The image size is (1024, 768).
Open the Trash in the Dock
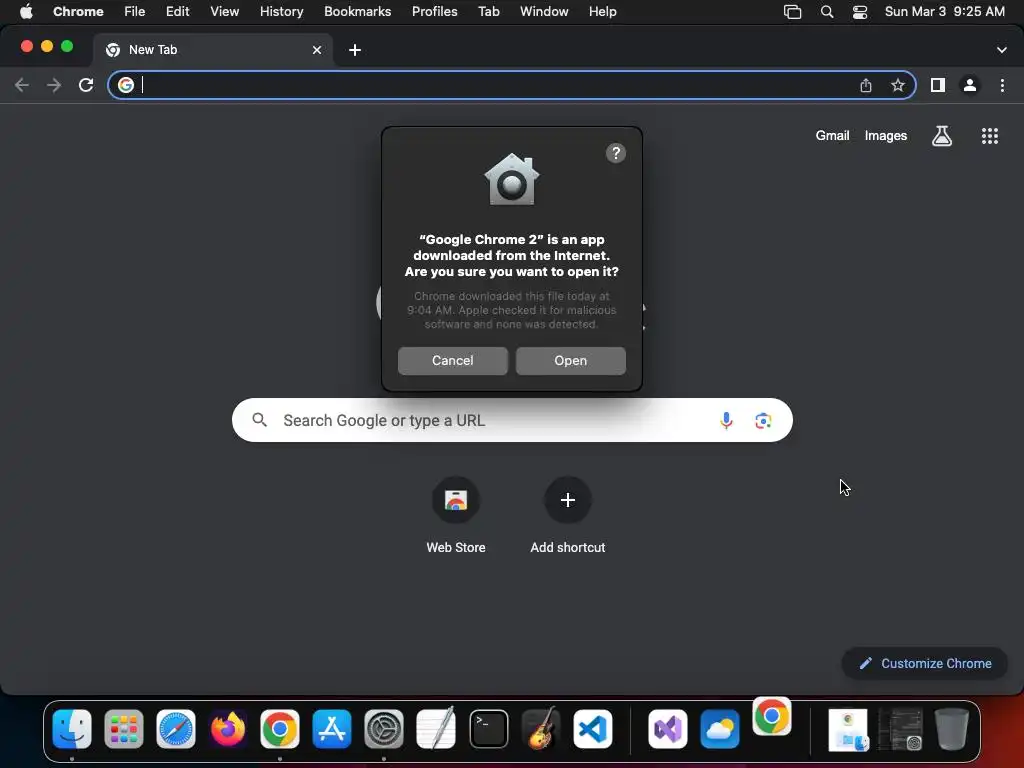tap(952, 729)
